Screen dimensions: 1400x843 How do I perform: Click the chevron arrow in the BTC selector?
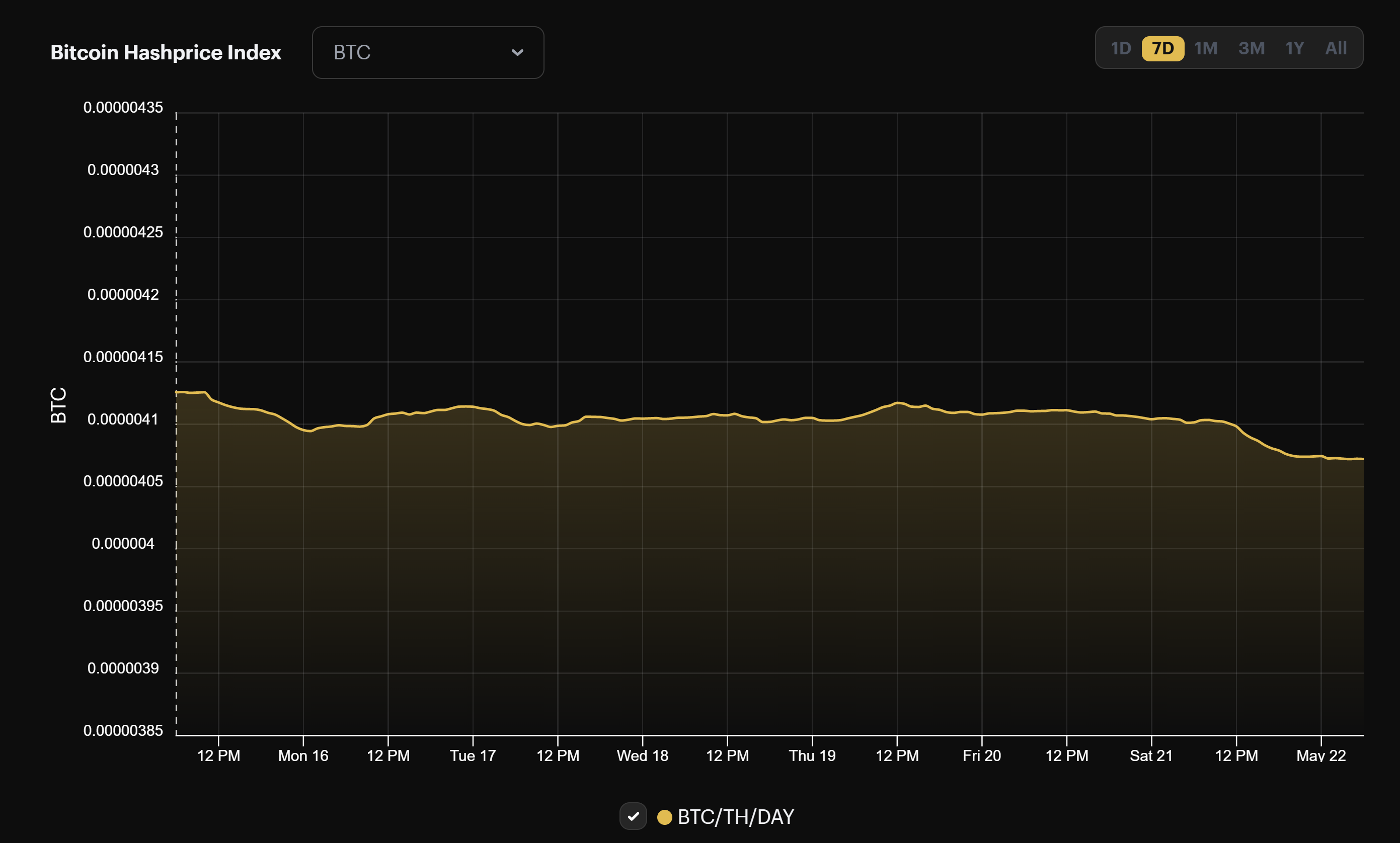click(x=517, y=52)
